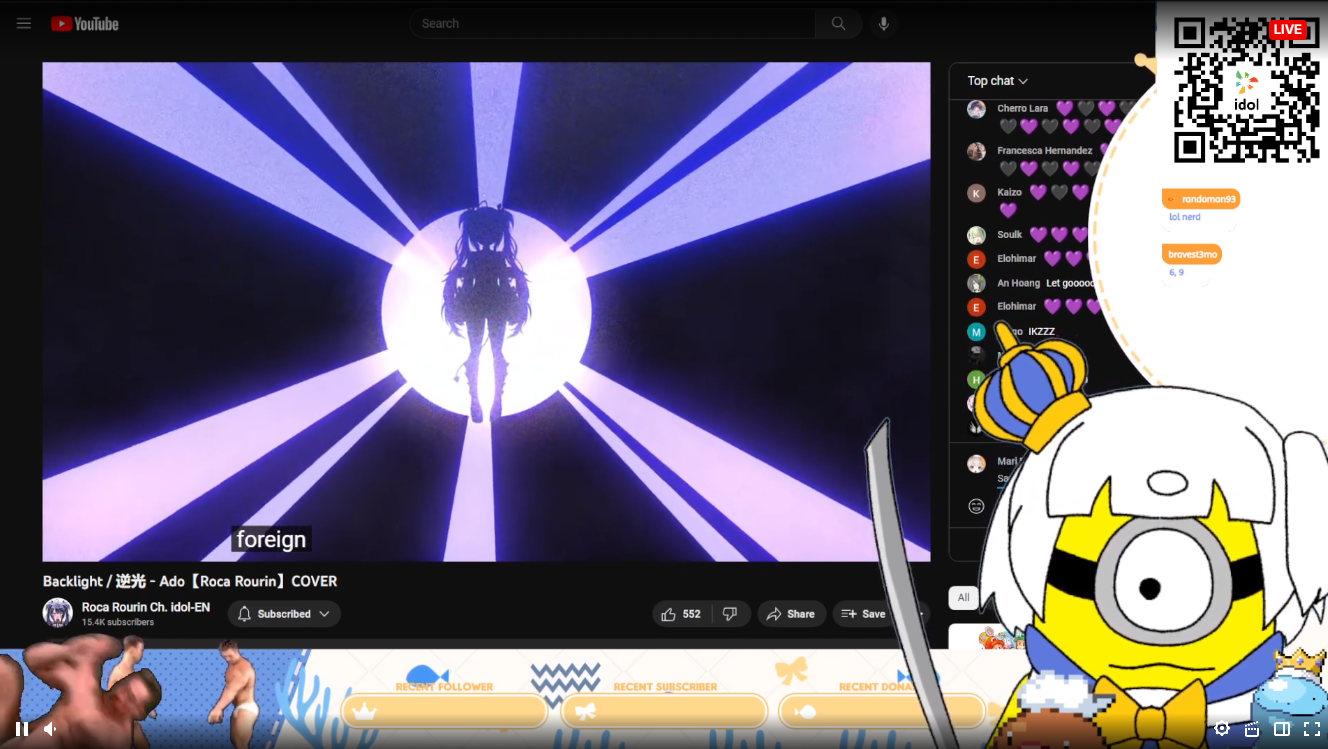Screen dimensions: 1328x749
Task: Click the teal M chat avatar
Action: click(977, 331)
